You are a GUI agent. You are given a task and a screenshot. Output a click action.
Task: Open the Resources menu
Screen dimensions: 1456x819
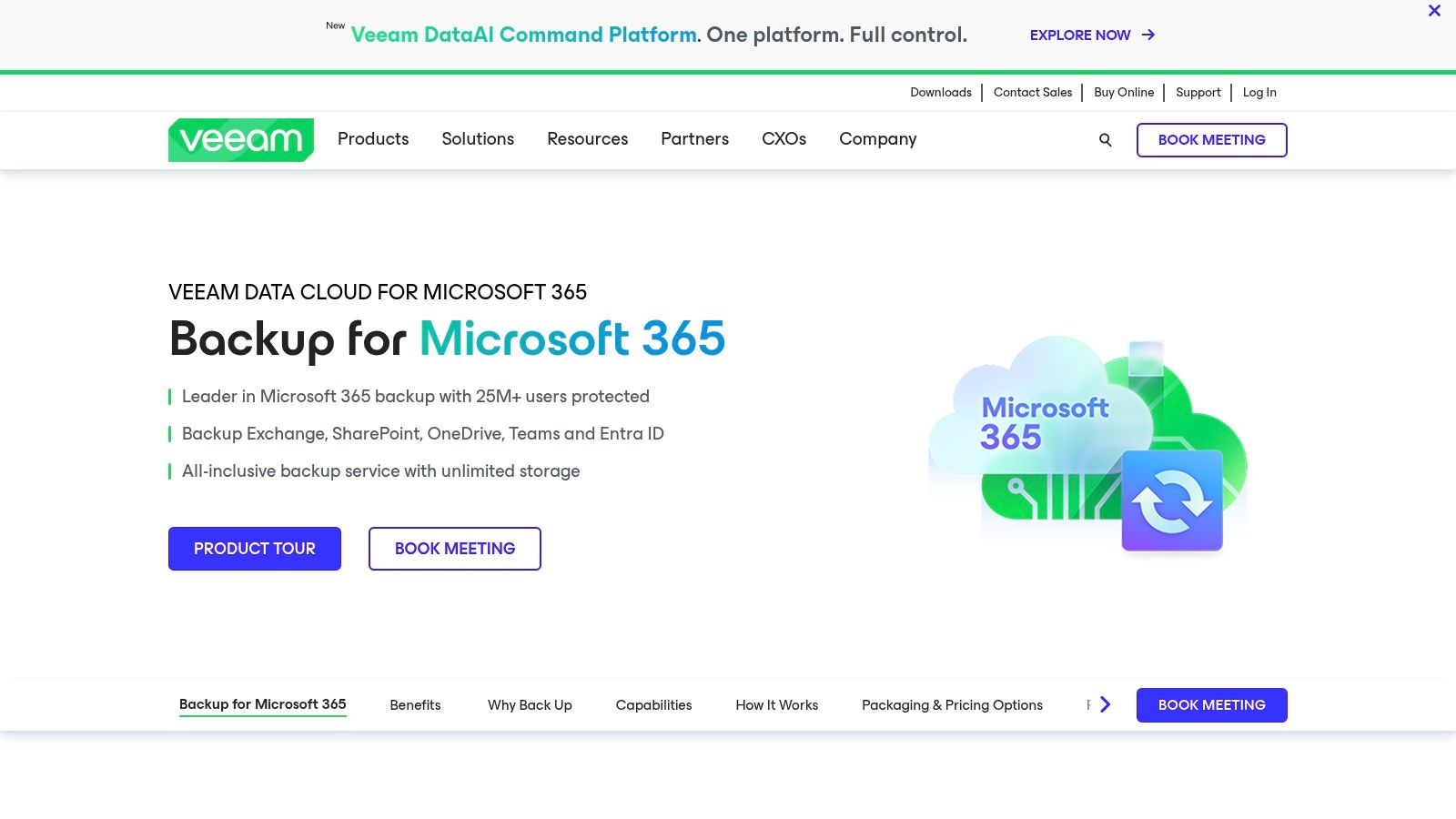pyautogui.click(x=588, y=139)
